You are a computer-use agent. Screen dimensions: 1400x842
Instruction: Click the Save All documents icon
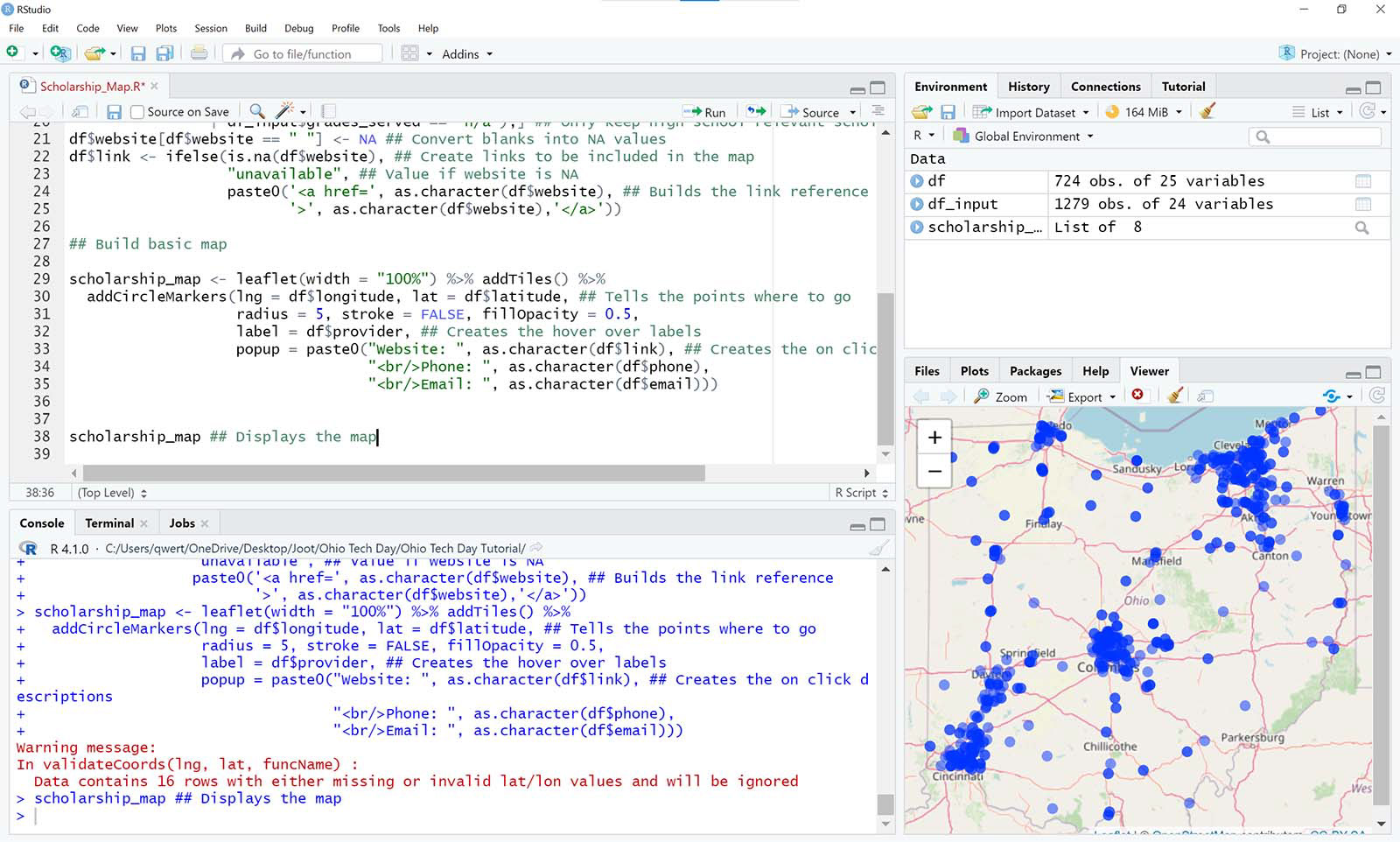[x=164, y=53]
